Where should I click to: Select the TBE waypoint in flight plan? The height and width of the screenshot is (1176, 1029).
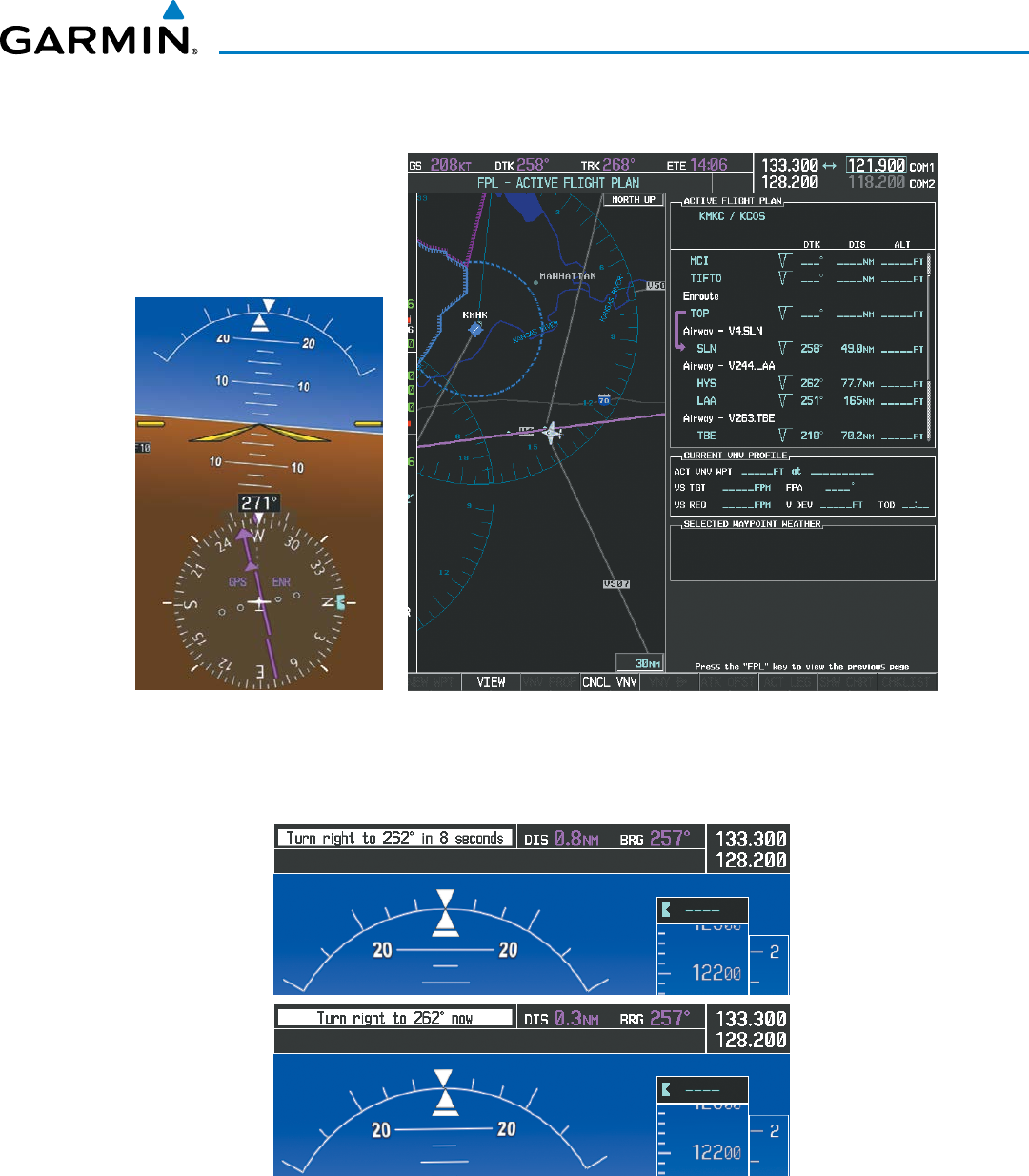(x=706, y=436)
